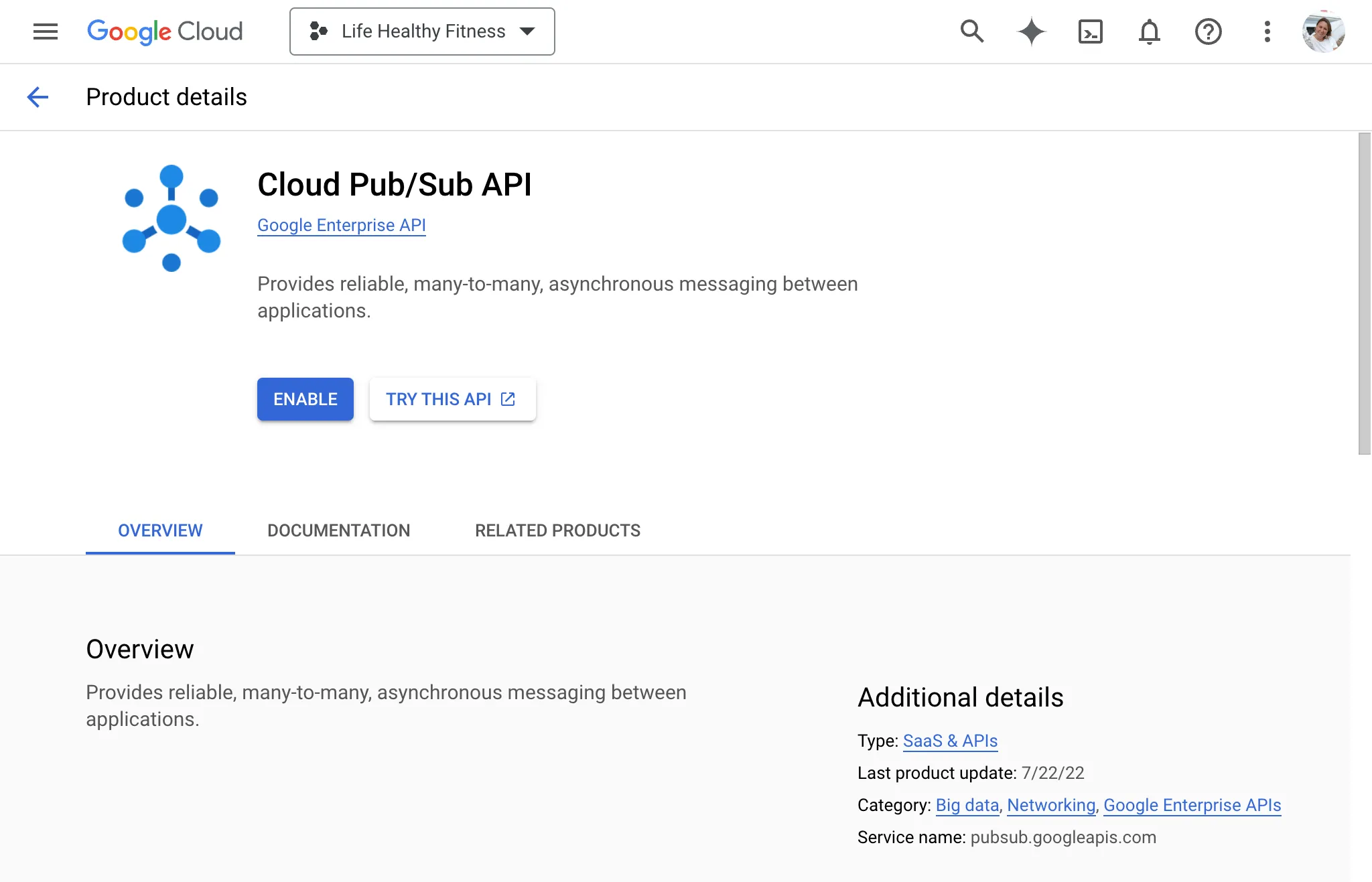Follow the SaaS & APIs type link
The width and height of the screenshot is (1372, 882).
(950, 741)
